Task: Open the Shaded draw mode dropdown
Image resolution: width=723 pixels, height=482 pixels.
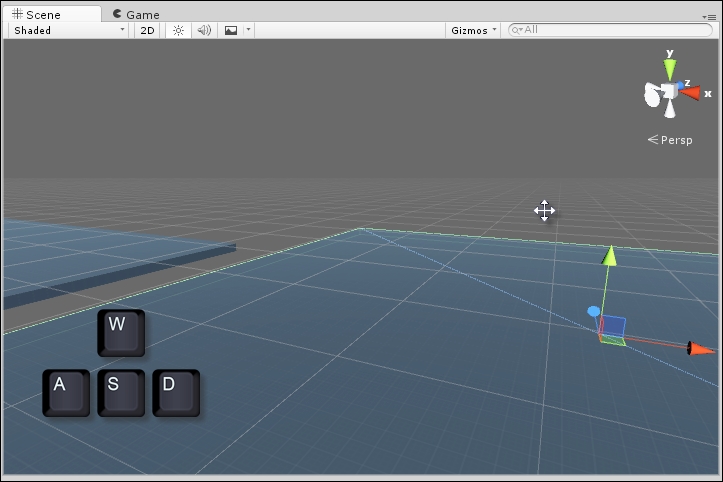Action: pos(68,30)
